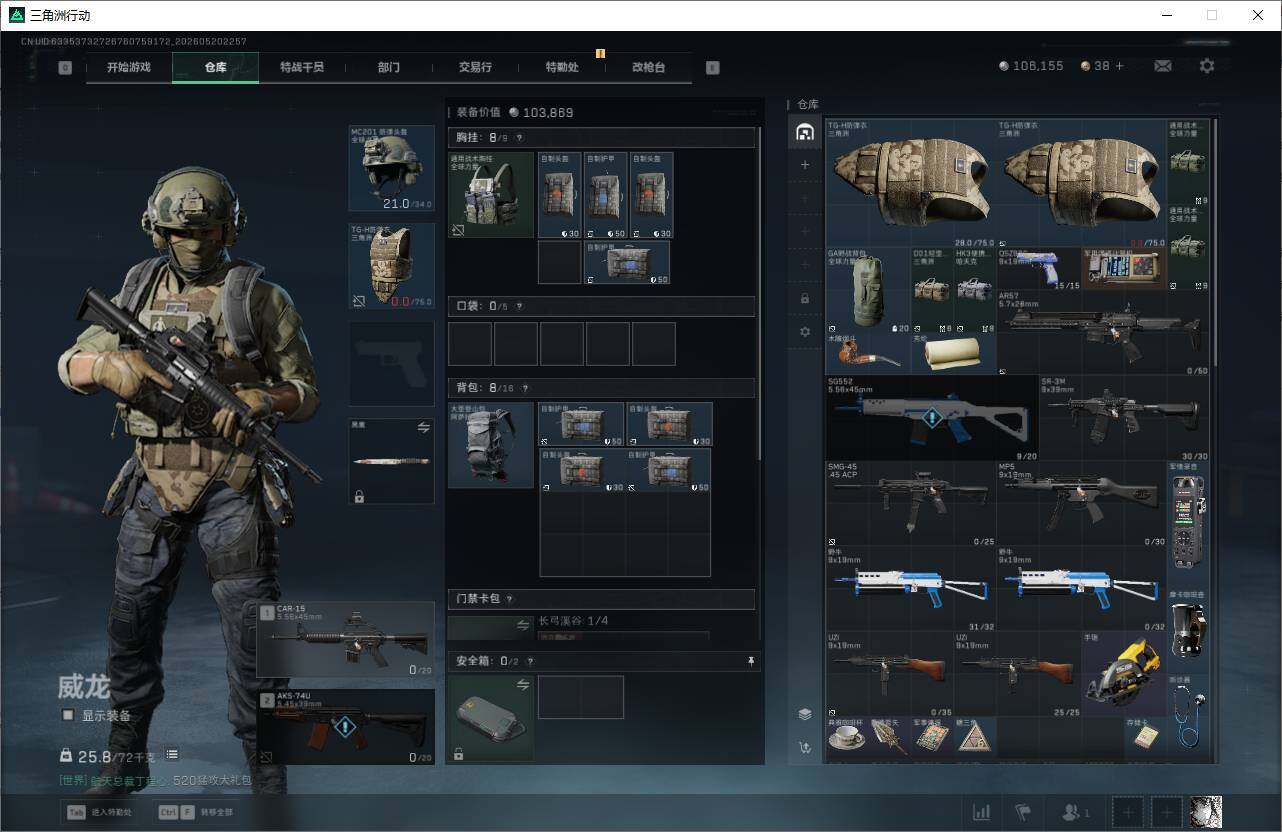Screen dimensions: 1282x832
Task: Open the weight details list icon
Action: point(172,754)
